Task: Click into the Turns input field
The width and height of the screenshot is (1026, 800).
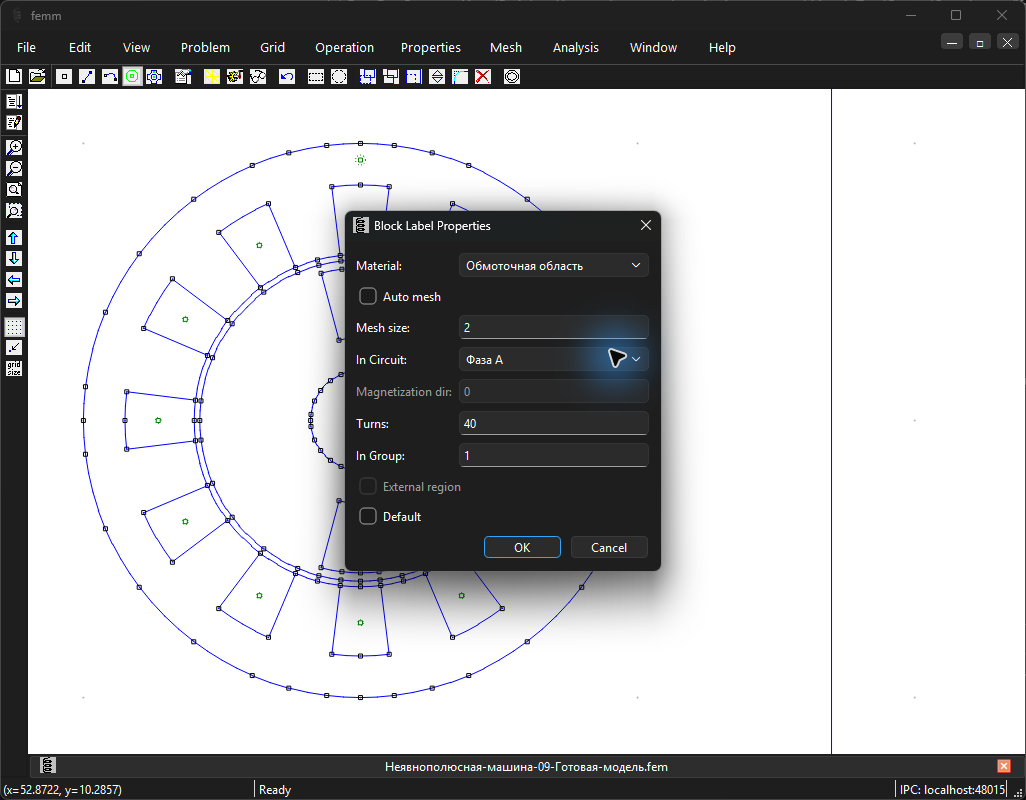Action: point(554,423)
